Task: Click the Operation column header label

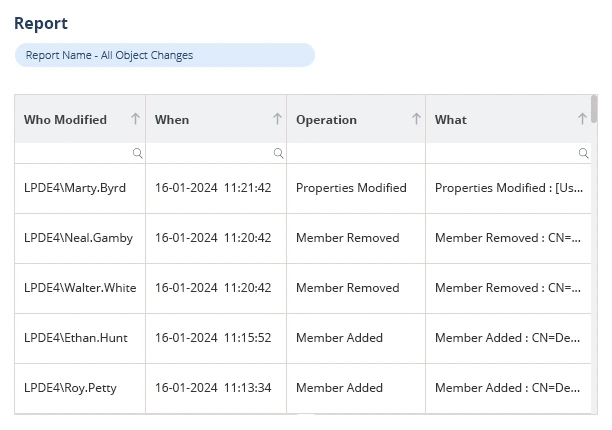Action: (x=326, y=120)
